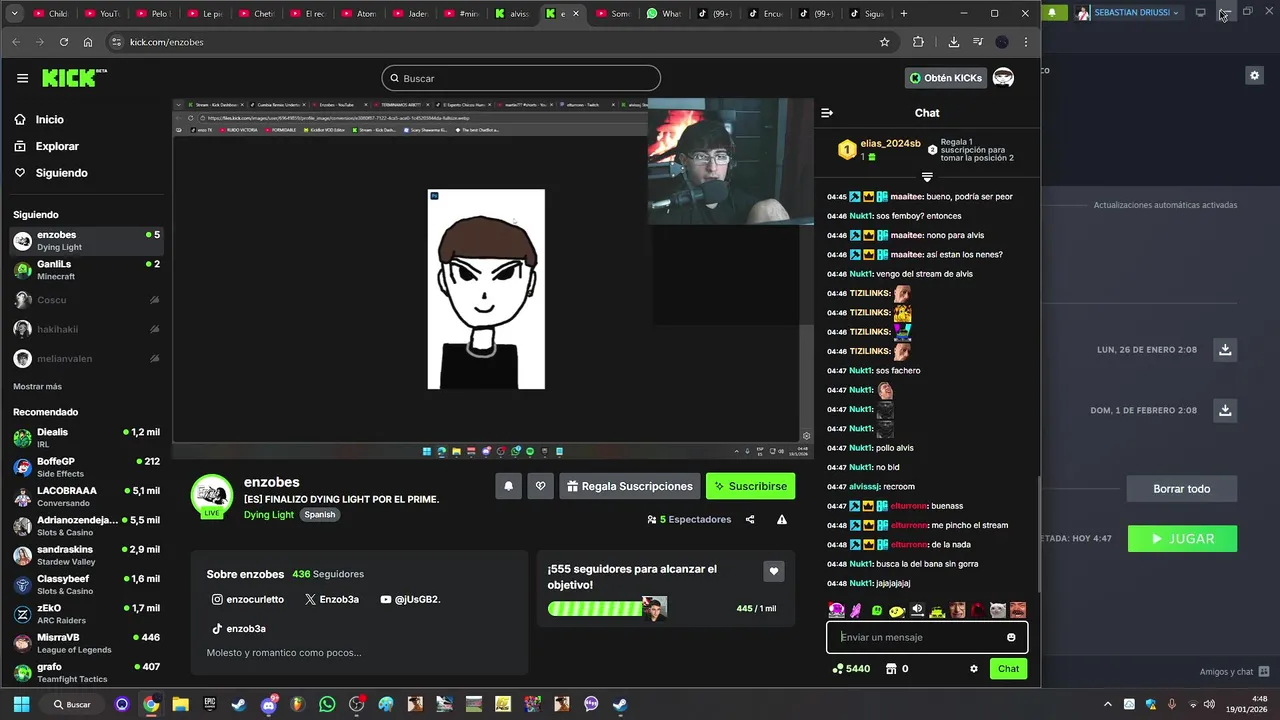1280x720 pixels.
Task: Share the enzobes stream
Action: click(750, 519)
